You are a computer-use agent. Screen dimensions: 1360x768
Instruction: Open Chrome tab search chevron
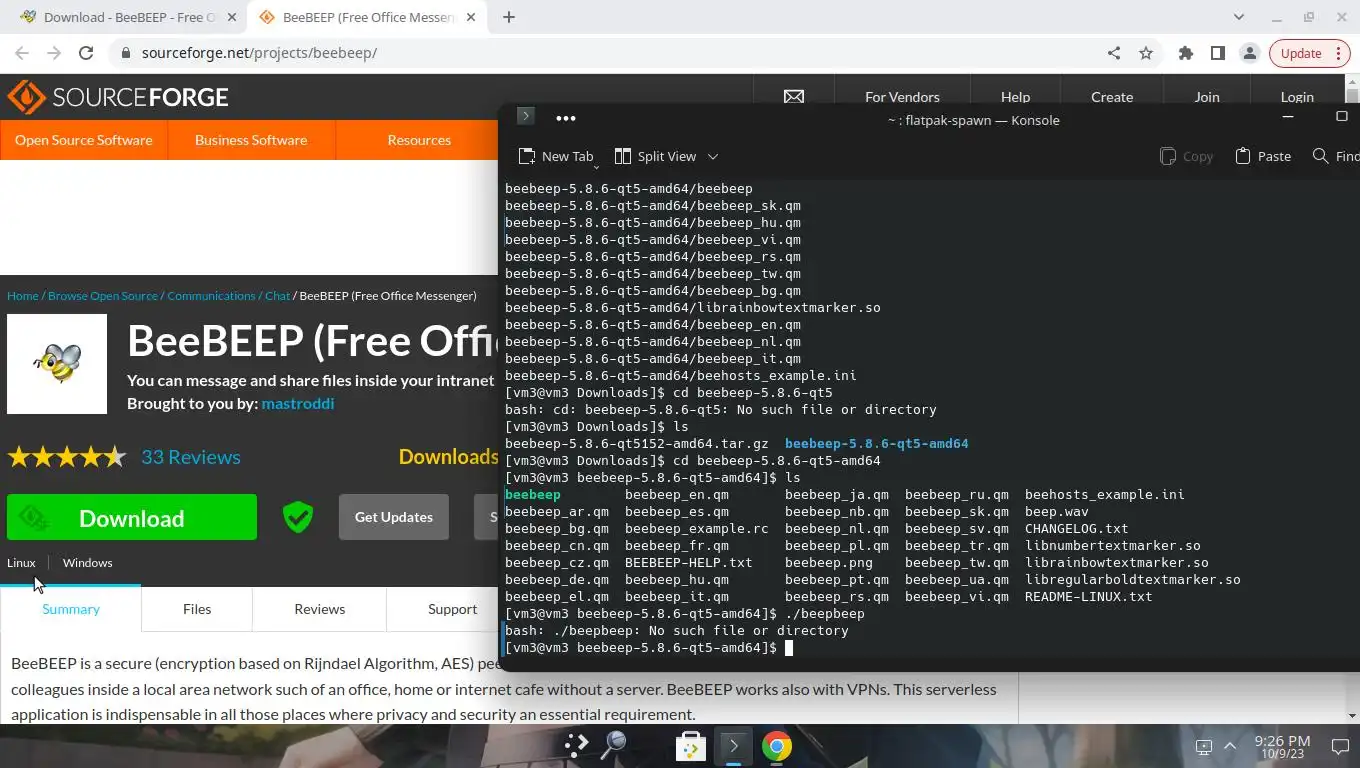click(x=1239, y=17)
